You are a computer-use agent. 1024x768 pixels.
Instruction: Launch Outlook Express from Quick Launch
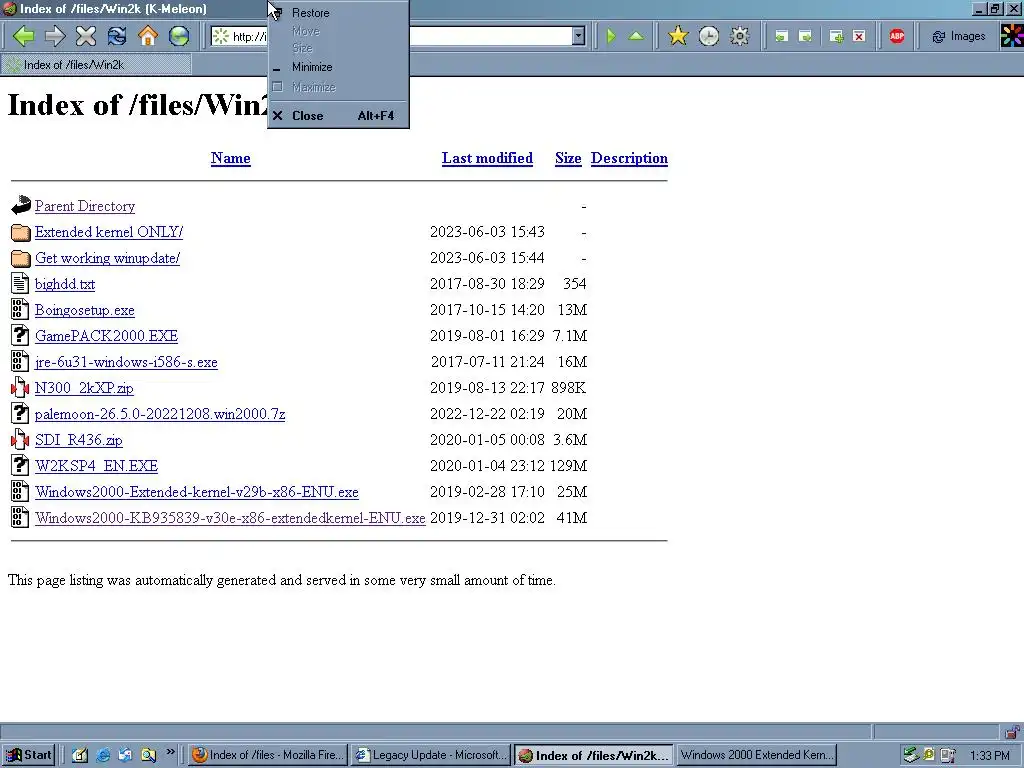point(125,755)
